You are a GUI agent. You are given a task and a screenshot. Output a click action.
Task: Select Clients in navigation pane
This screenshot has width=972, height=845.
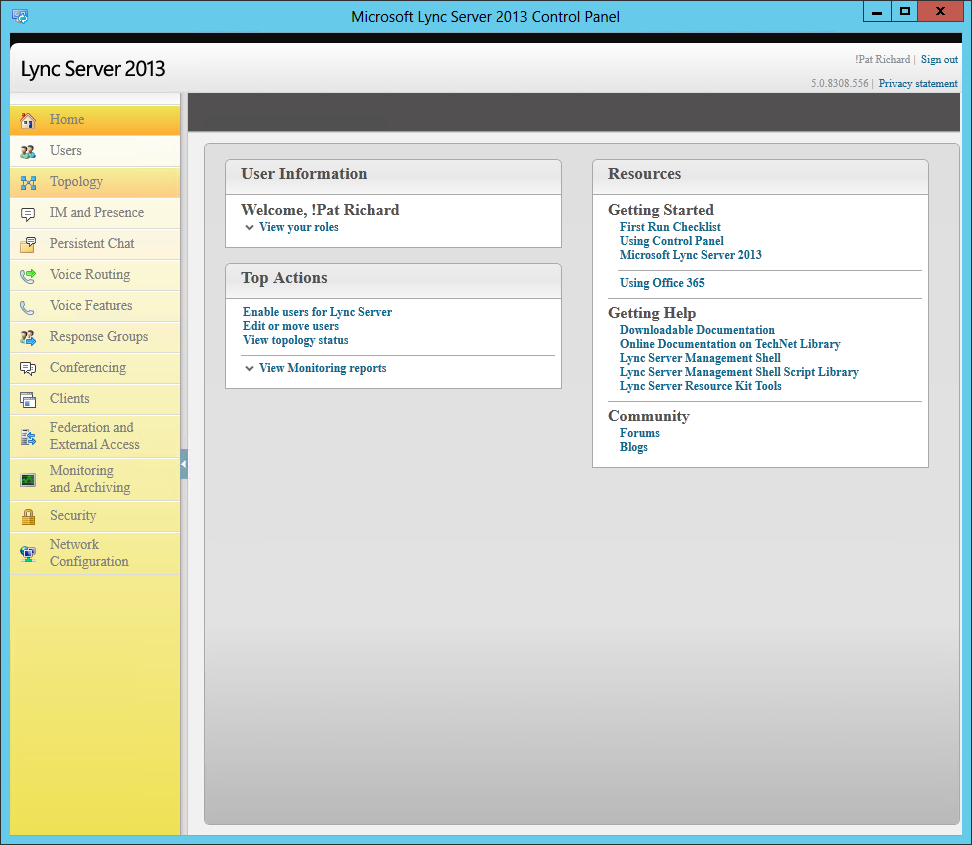coord(95,399)
